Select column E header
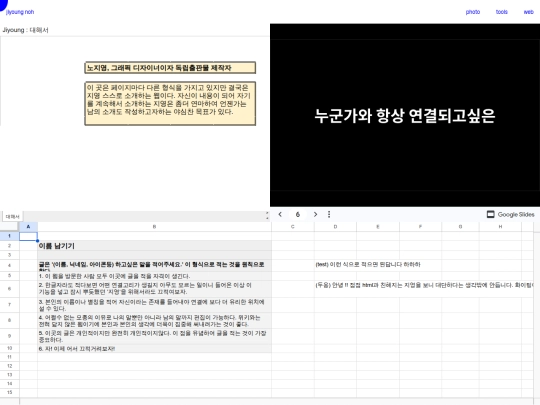 [x=378, y=227]
